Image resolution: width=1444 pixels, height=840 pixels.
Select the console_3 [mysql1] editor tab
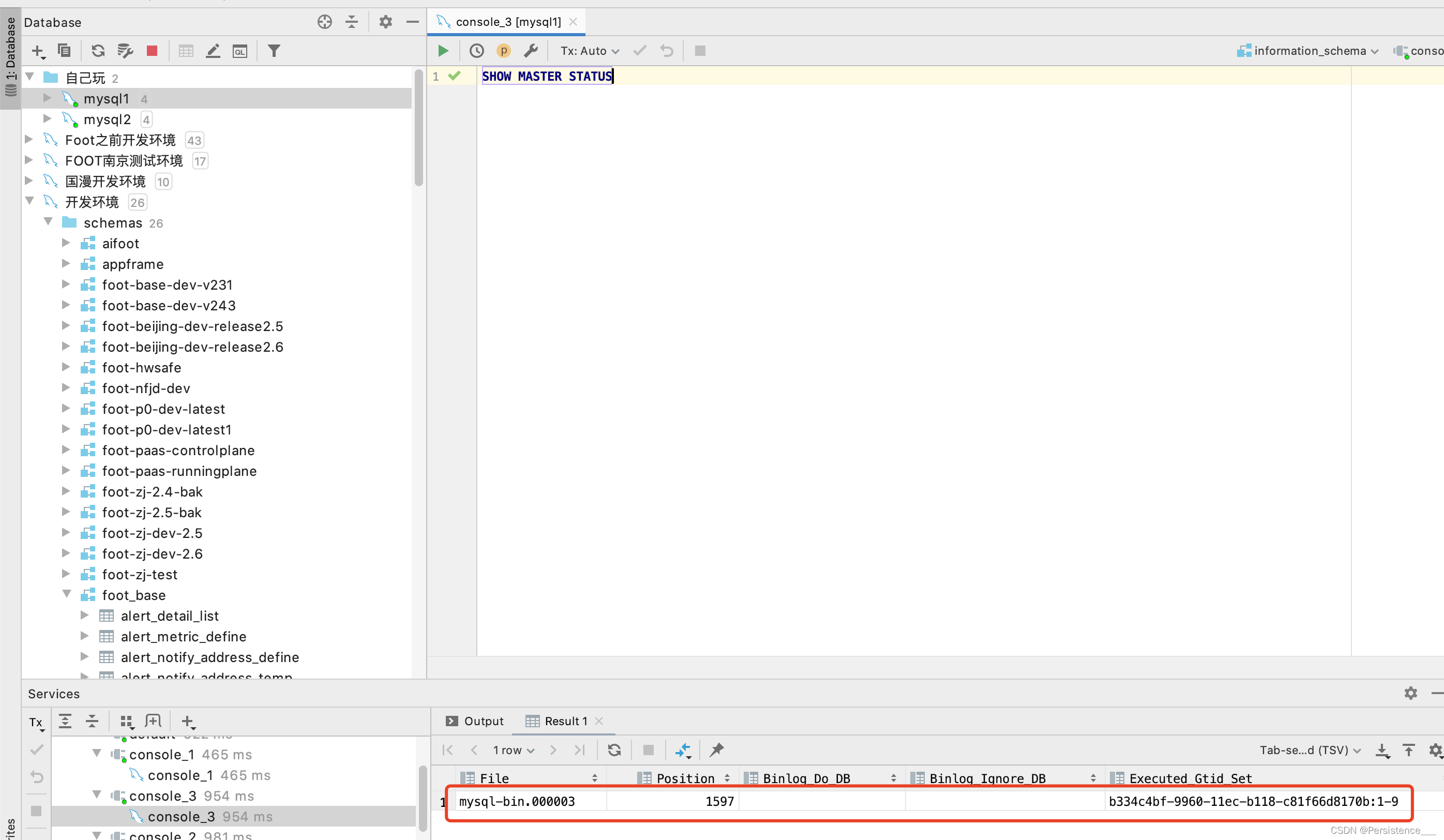click(x=507, y=22)
